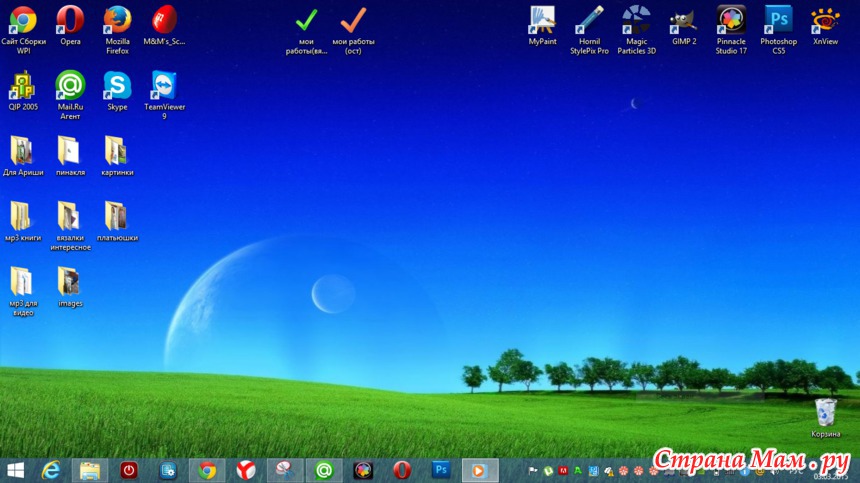The width and height of the screenshot is (860, 483).
Task: Open the GIMP 2 desktop shortcut
Action: [x=684, y=25]
